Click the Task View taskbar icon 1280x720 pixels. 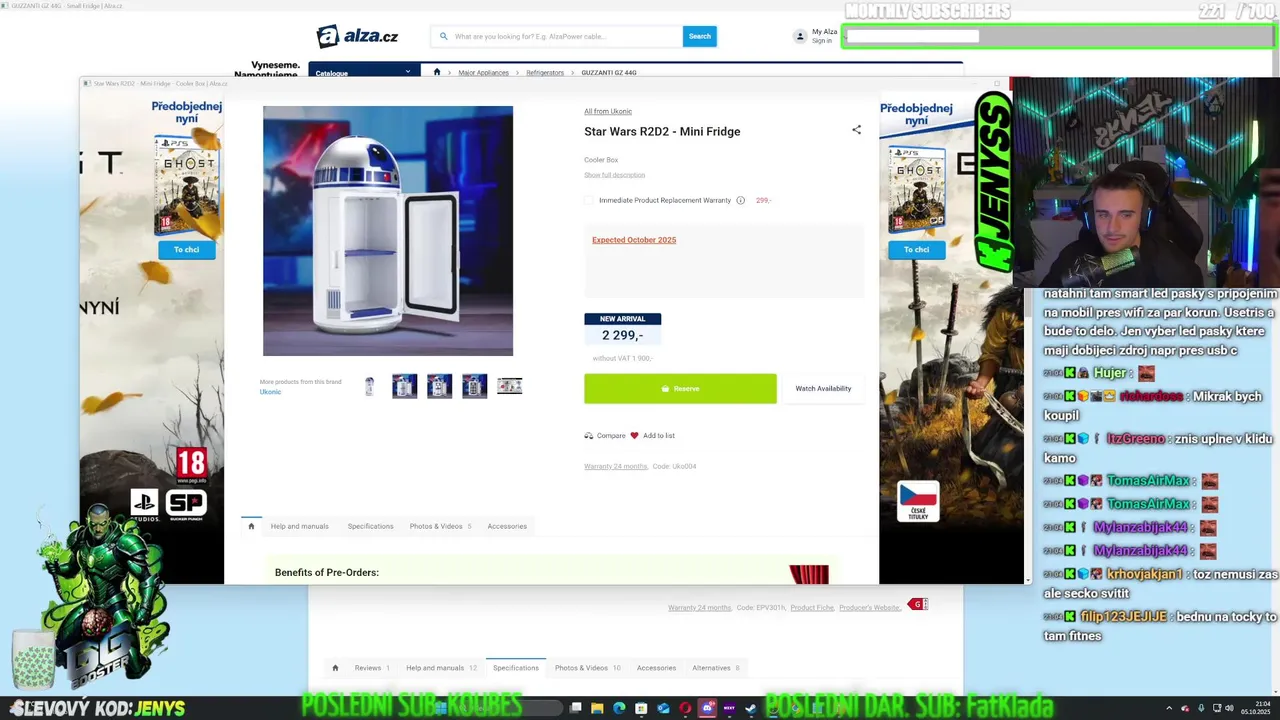tap(576, 708)
